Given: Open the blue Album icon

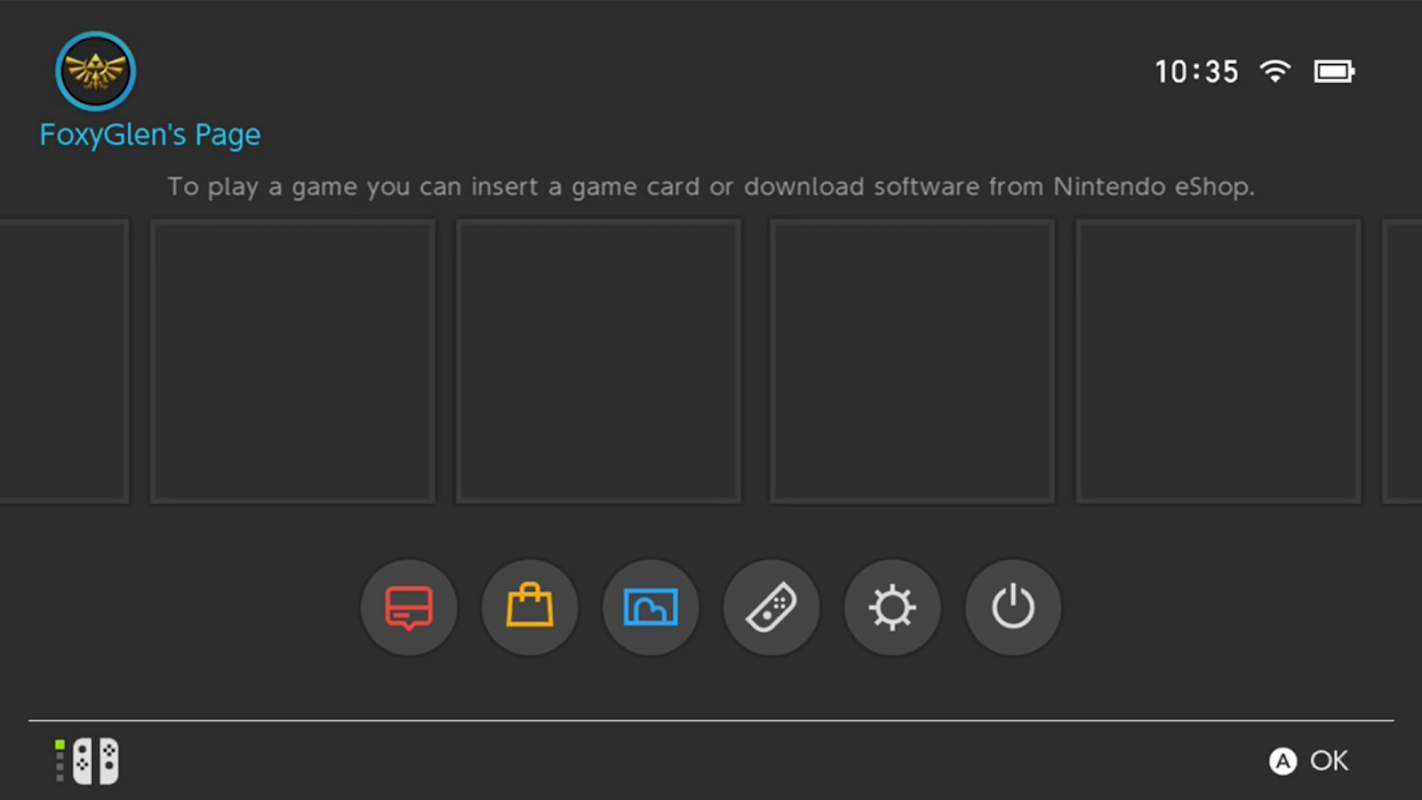Looking at the screenshot, I should (651, 607).
